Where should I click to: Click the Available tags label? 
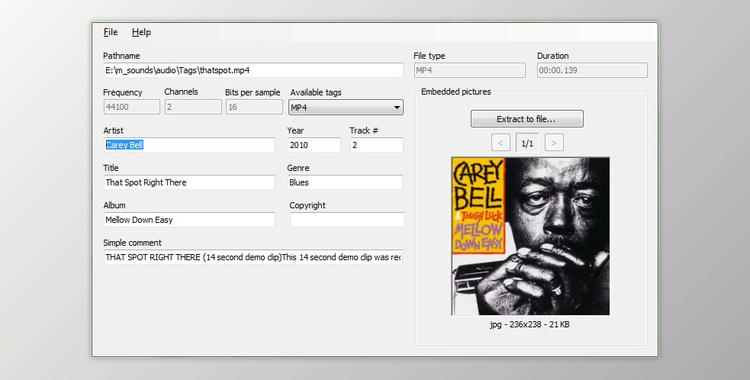pos(316,92)
